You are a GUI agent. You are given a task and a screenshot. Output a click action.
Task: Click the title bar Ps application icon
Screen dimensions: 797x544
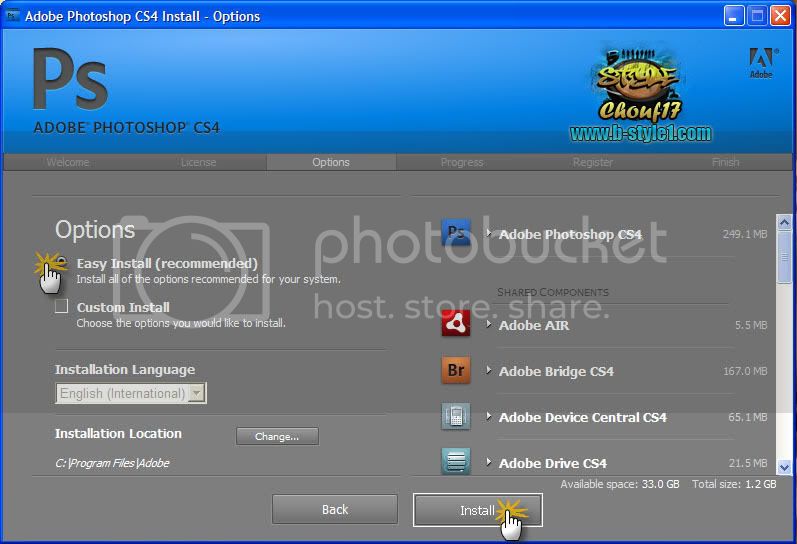[12, 16]
